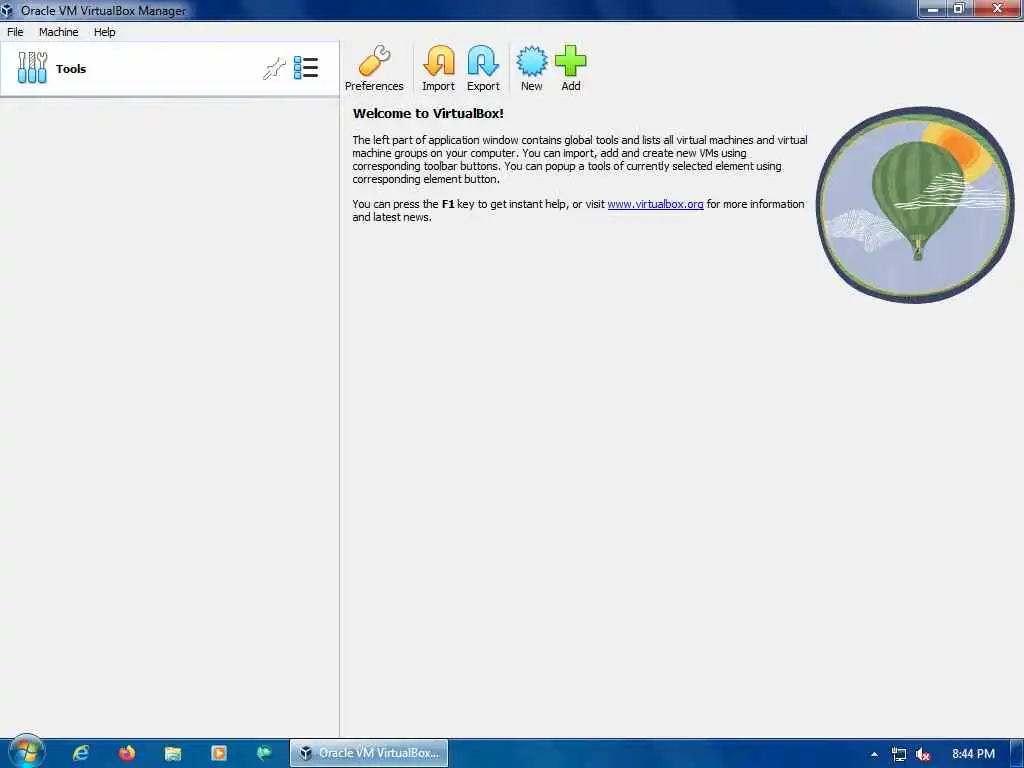Create a New virtual machine
The height and width of the screenshot is (768, 1024).
[x=532, y=69]
